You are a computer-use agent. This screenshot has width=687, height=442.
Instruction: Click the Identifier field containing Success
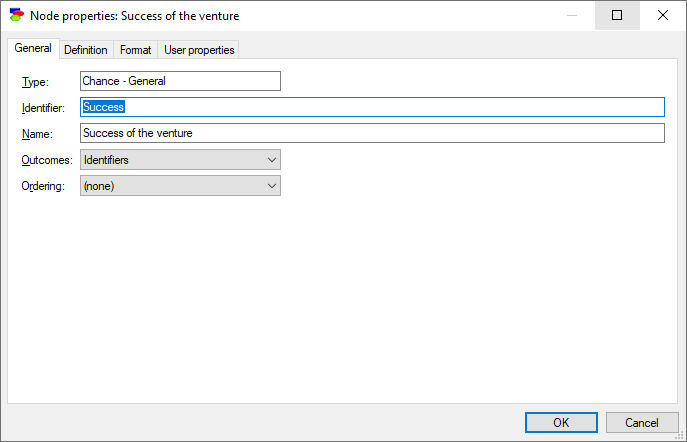point(372,107)
